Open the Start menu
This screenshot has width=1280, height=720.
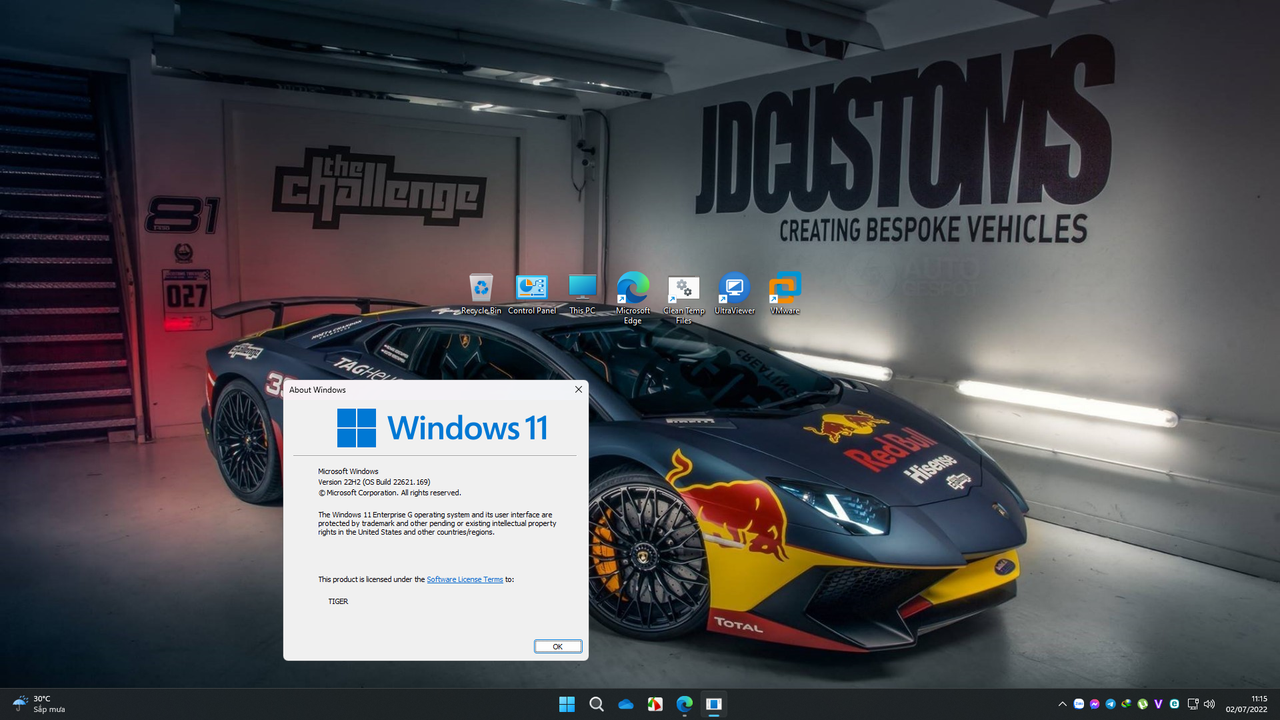[566, 704]
